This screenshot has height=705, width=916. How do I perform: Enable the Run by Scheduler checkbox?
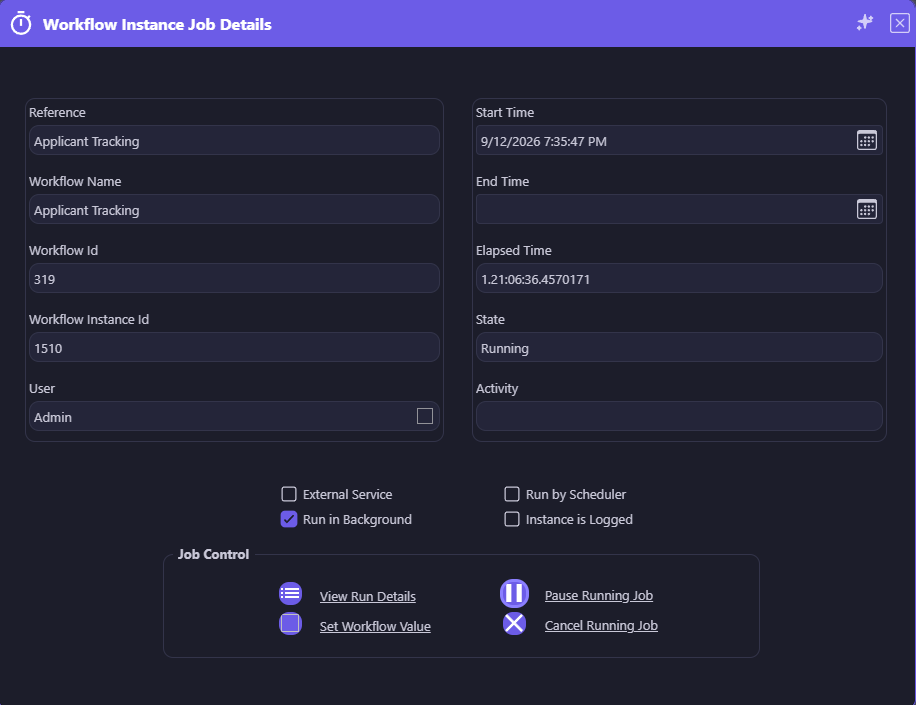512,494
